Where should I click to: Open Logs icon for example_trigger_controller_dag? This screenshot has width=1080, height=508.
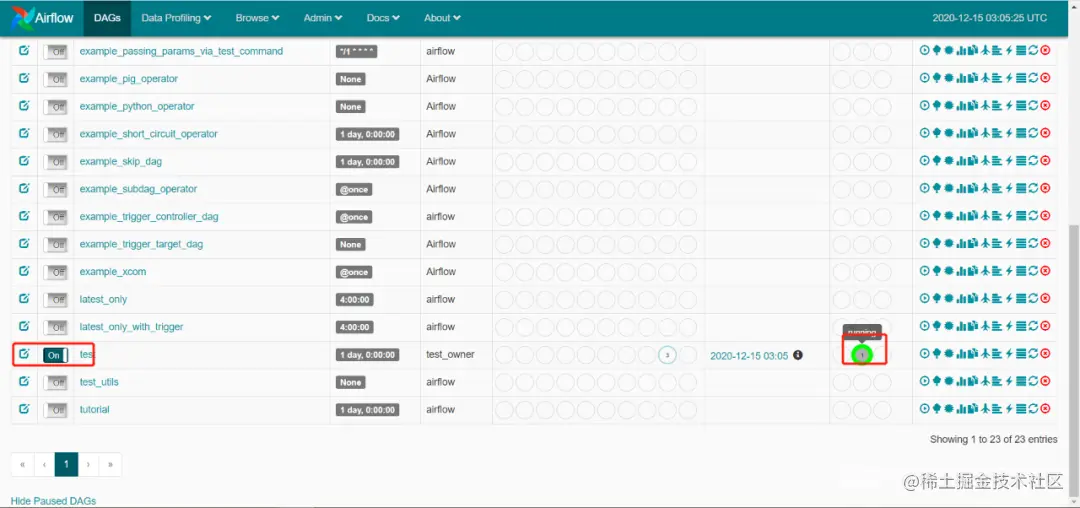click(x=1021, y=216)
